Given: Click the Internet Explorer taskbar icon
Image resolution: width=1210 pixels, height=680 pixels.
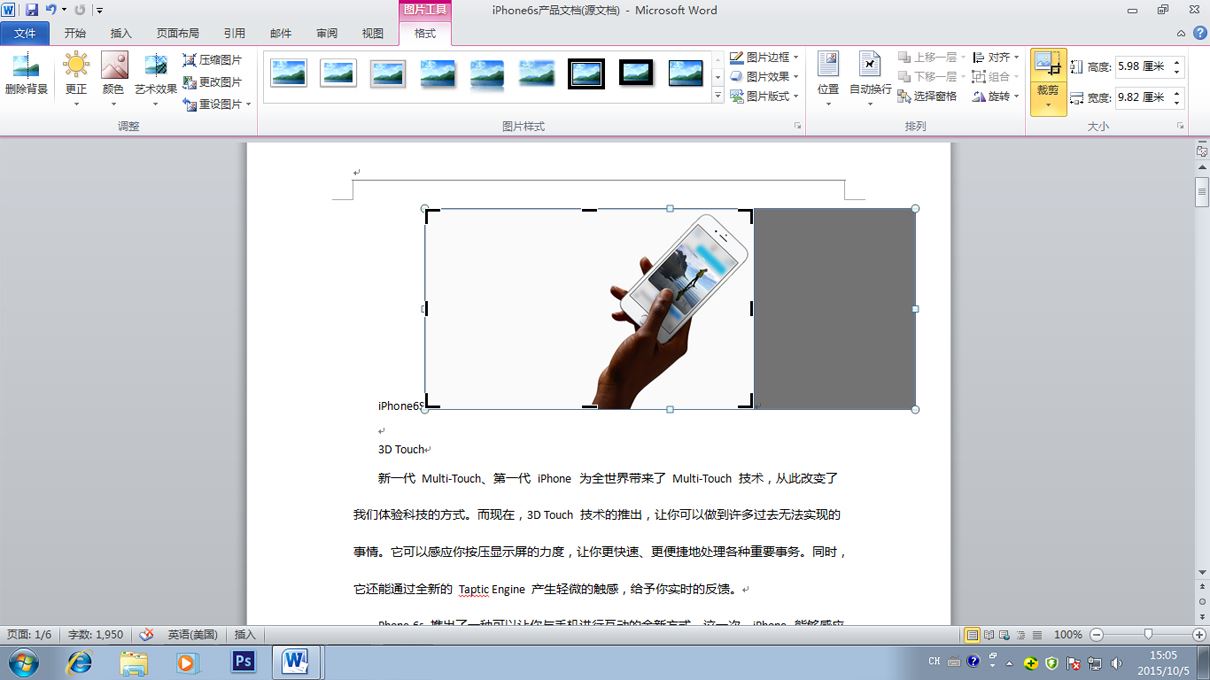Looking at the screenshot, I should [79, 662].
